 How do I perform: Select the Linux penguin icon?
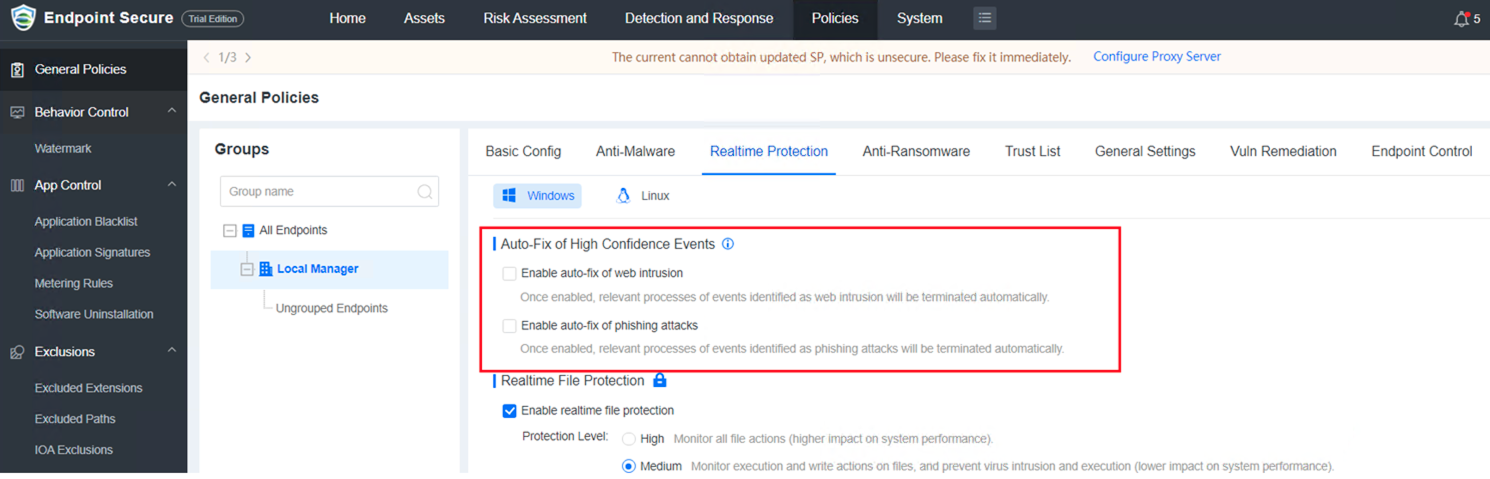(624, 196)
